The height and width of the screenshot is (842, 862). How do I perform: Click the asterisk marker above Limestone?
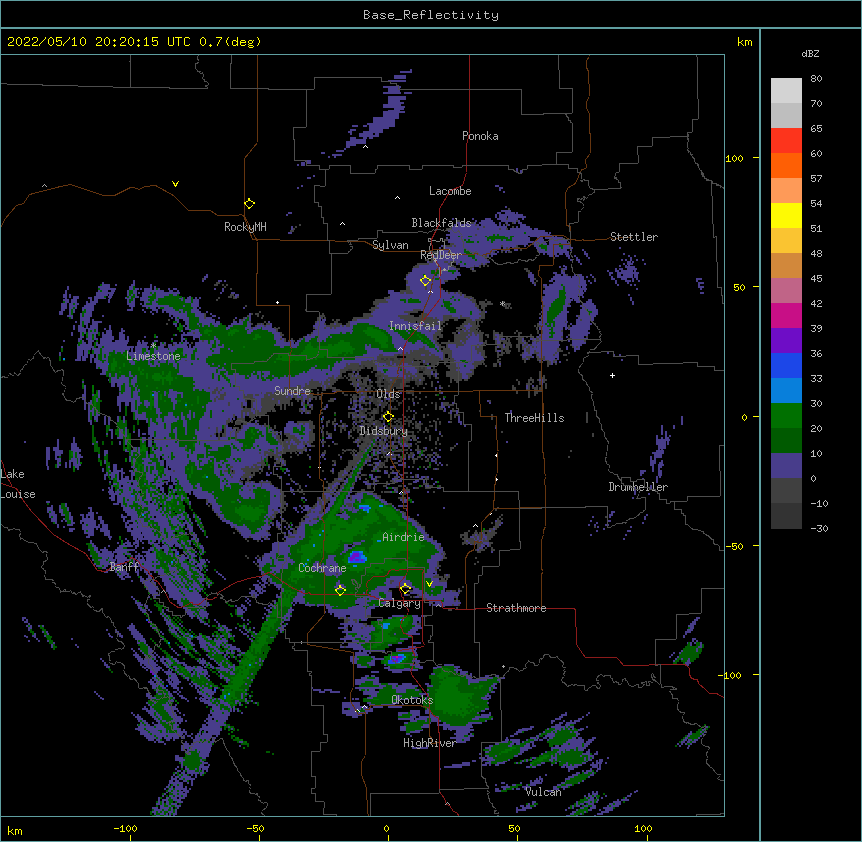pos(153,345)
